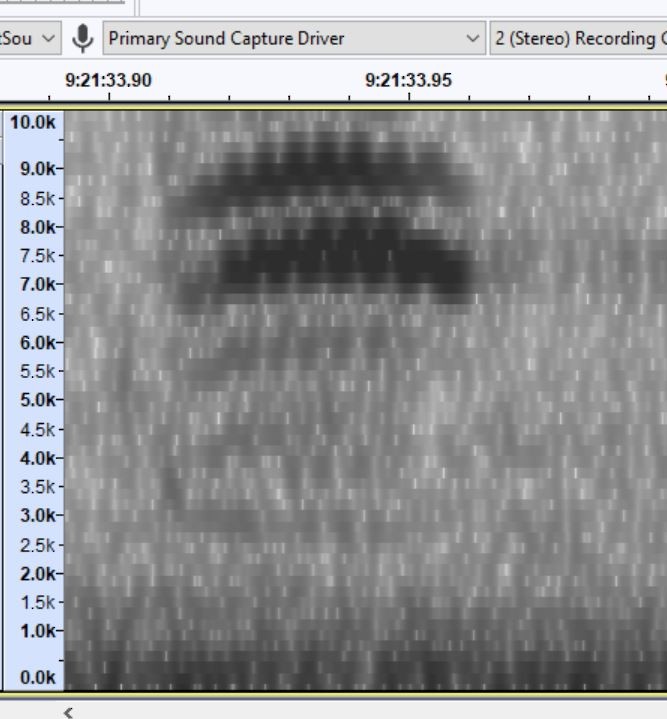The width and height of the screenshot is (667, 719).
Task: Expand the audio host dropdown arrow
Action: [48, 39]
